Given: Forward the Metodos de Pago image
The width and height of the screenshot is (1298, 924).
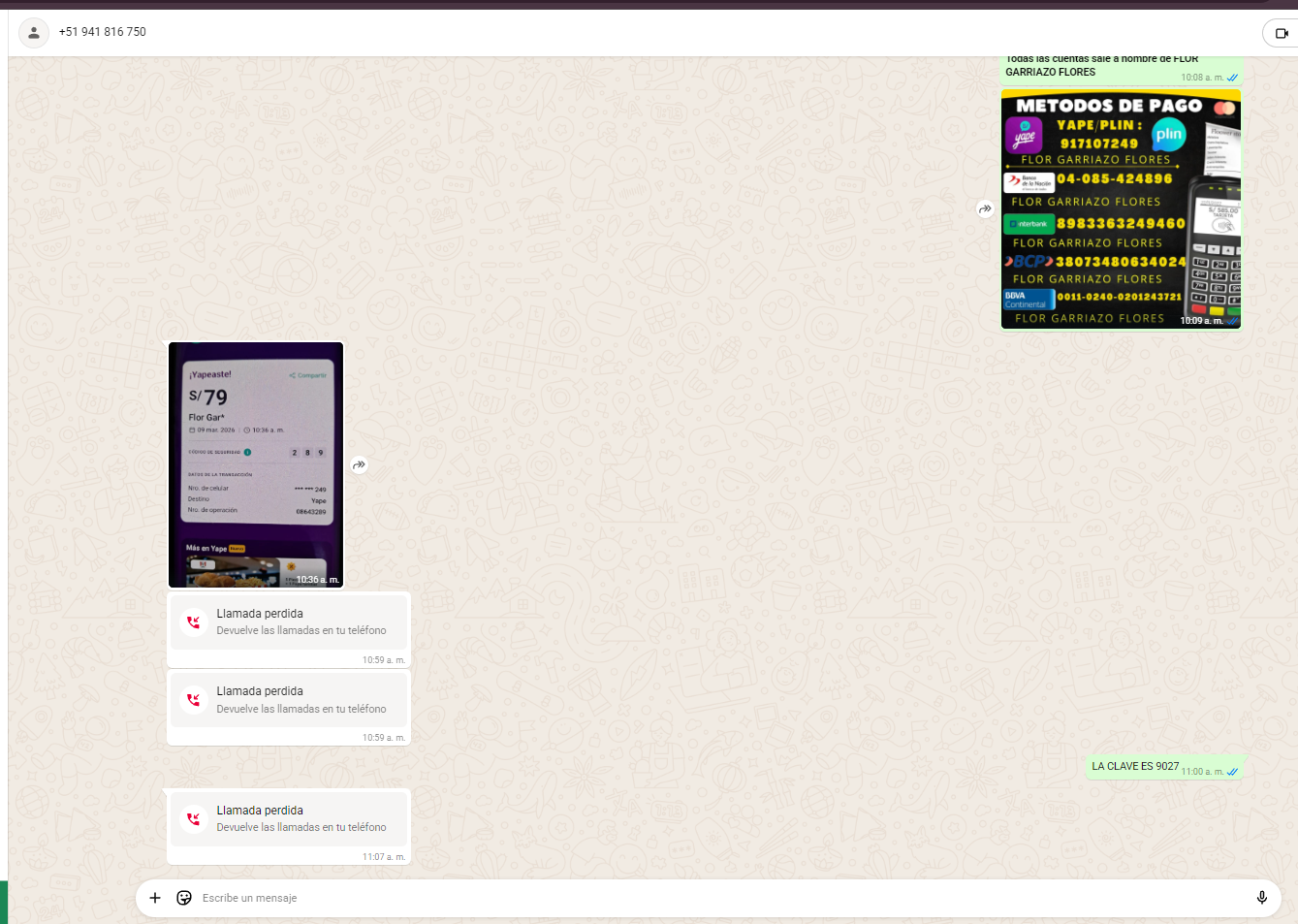Looking at the screenshot, I should pos(985,208).
